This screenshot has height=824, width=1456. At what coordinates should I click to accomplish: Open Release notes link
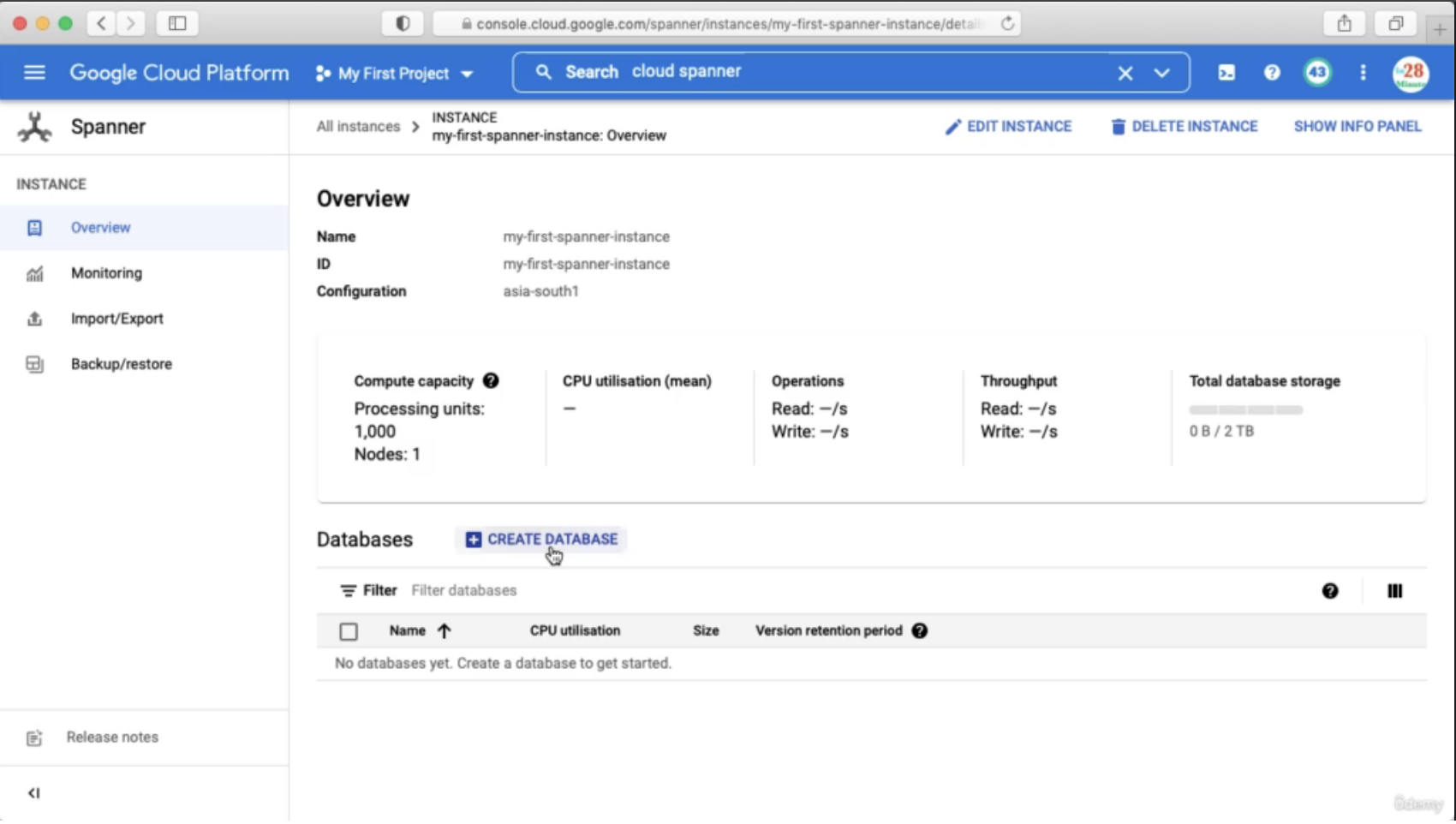pyautogui.click(x=112, y=737)
